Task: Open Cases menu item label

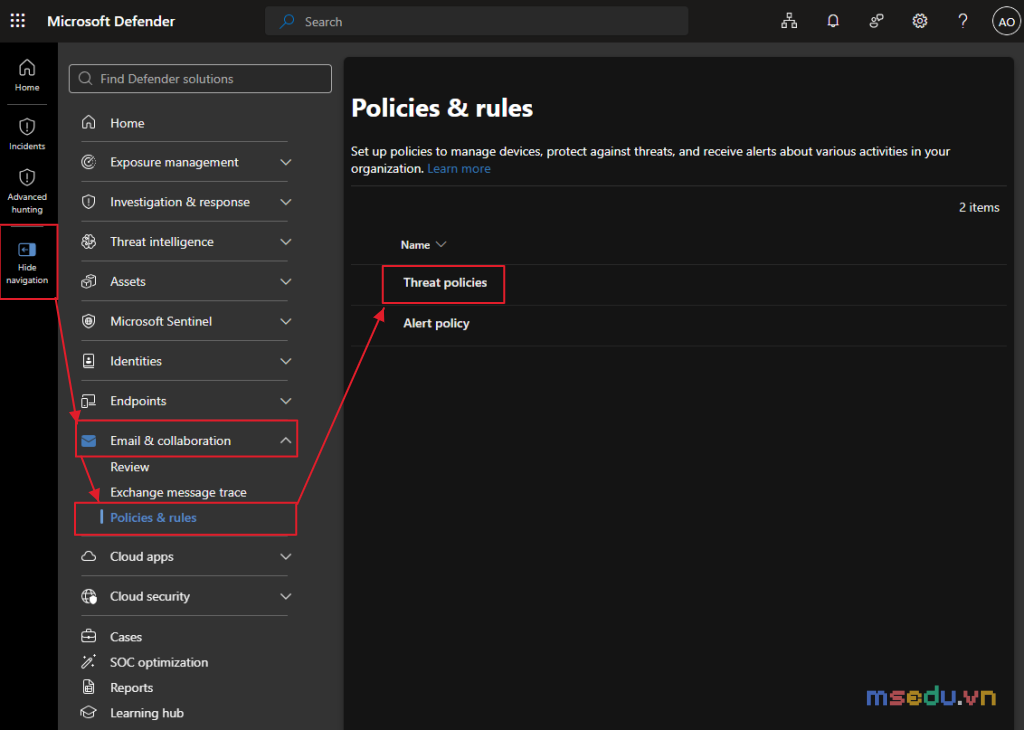Action: pyautogui.click(x=126, y=637)
